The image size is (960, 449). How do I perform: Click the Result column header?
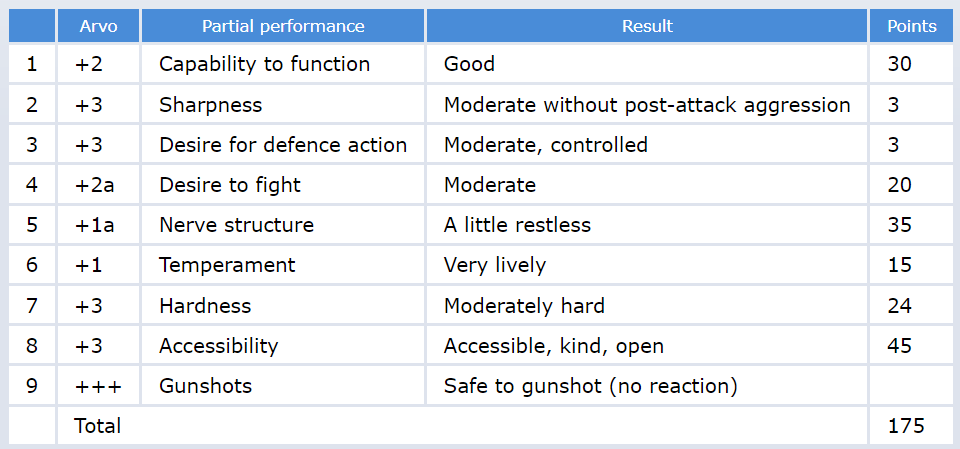pyautogui.click(x=647, y=26)
